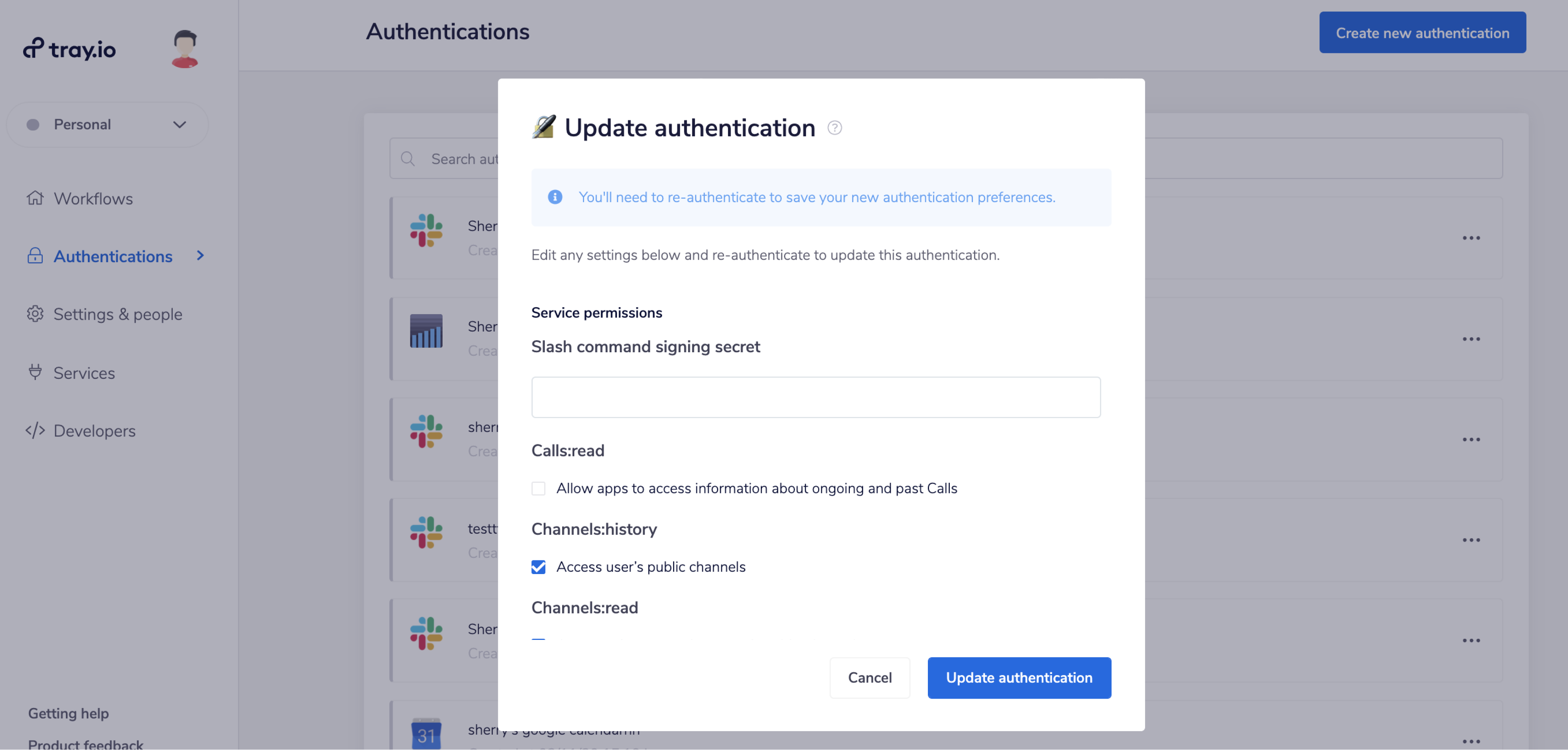Open the Personal workspace dropdown
The height and width of the screenshot is (750, 1568).
click(107, 125)
